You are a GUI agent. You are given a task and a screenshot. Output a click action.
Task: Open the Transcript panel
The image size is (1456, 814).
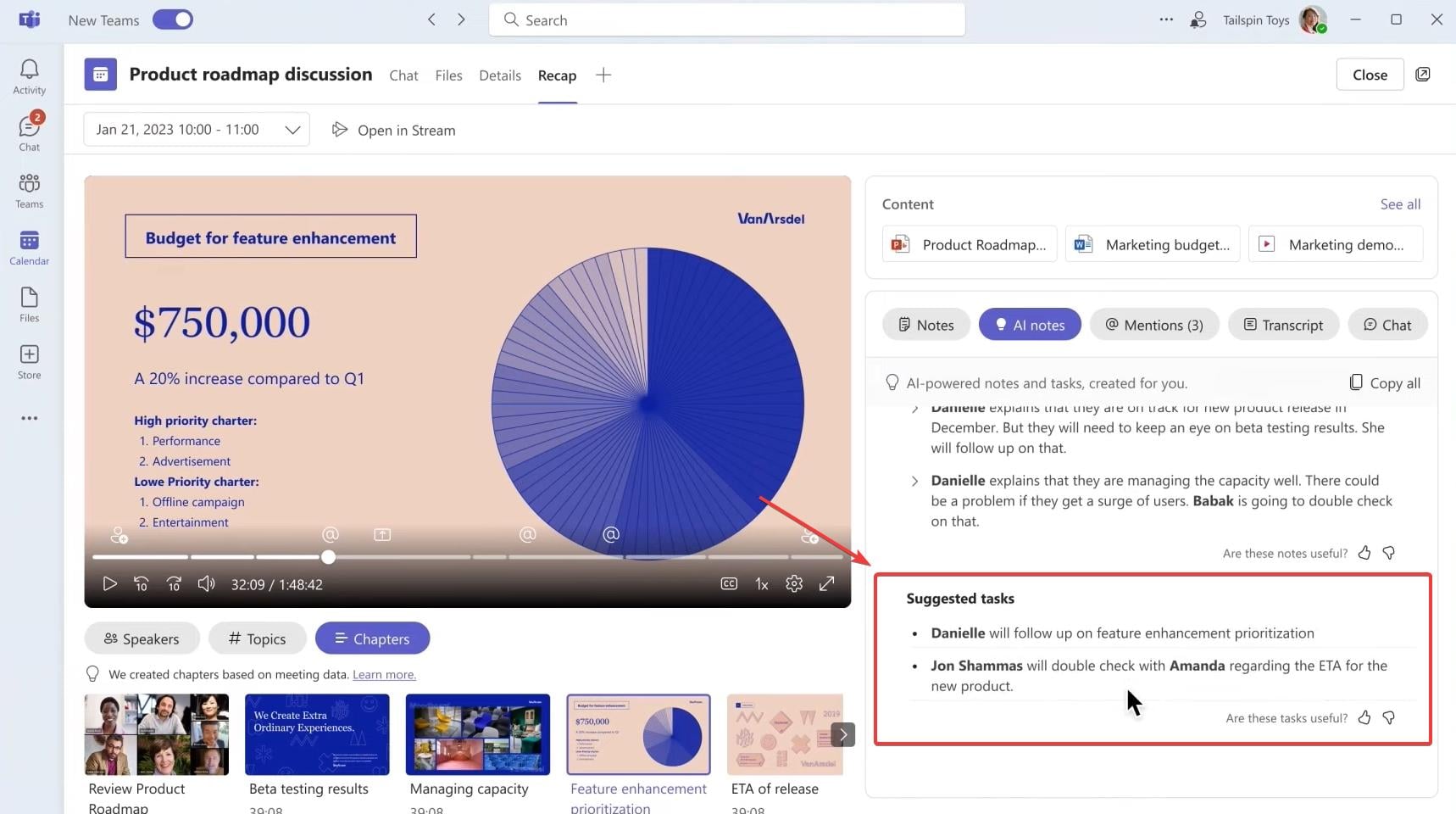point(1283,325)
